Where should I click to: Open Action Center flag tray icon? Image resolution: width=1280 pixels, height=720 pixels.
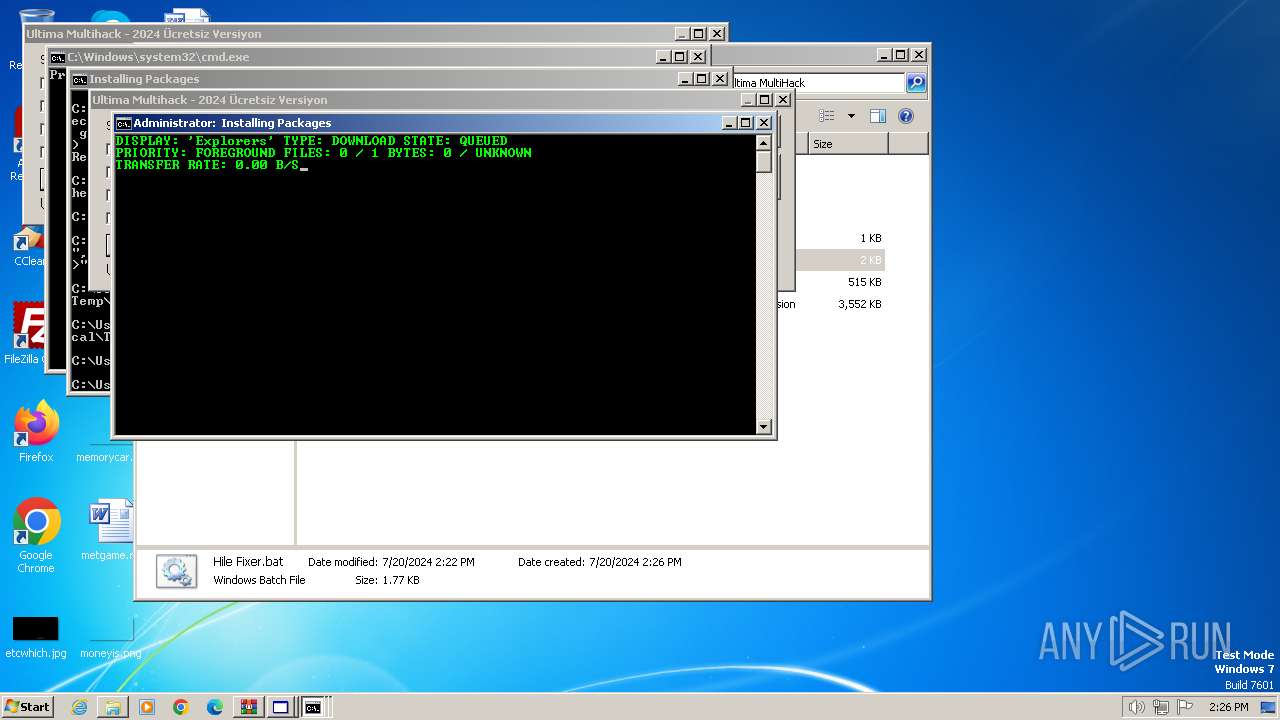[1185, 707]
